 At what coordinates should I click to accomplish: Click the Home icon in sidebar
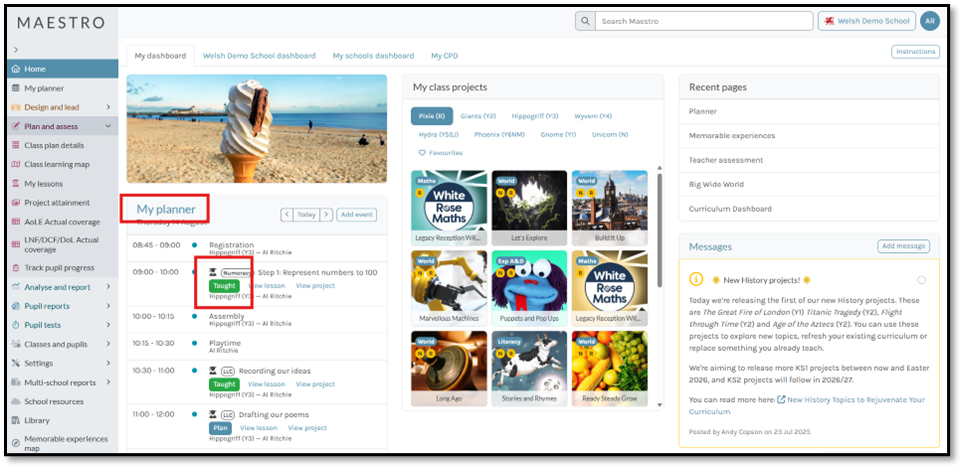pyautogui.click(x=15, y=69)
